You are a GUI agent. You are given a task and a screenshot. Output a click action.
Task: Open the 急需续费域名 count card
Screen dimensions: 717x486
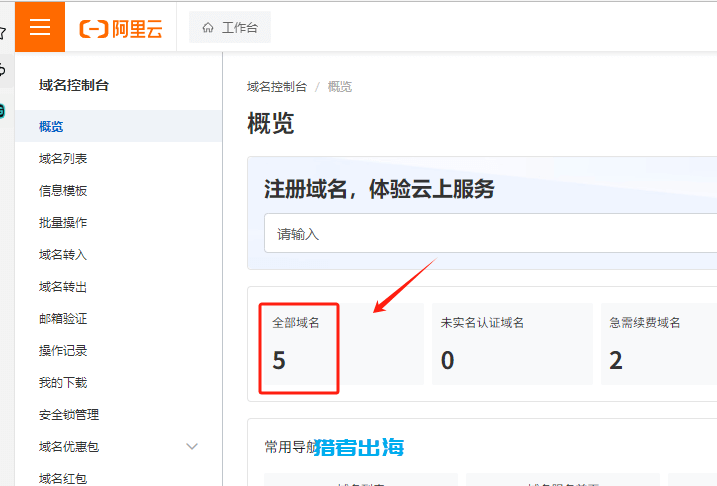point(659,344)
